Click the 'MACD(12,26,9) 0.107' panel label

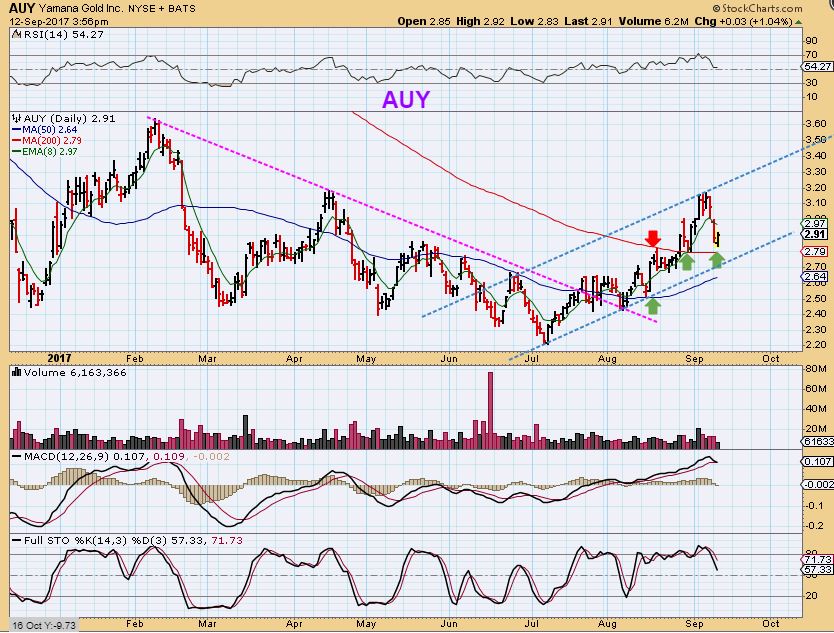click(86, 456)
